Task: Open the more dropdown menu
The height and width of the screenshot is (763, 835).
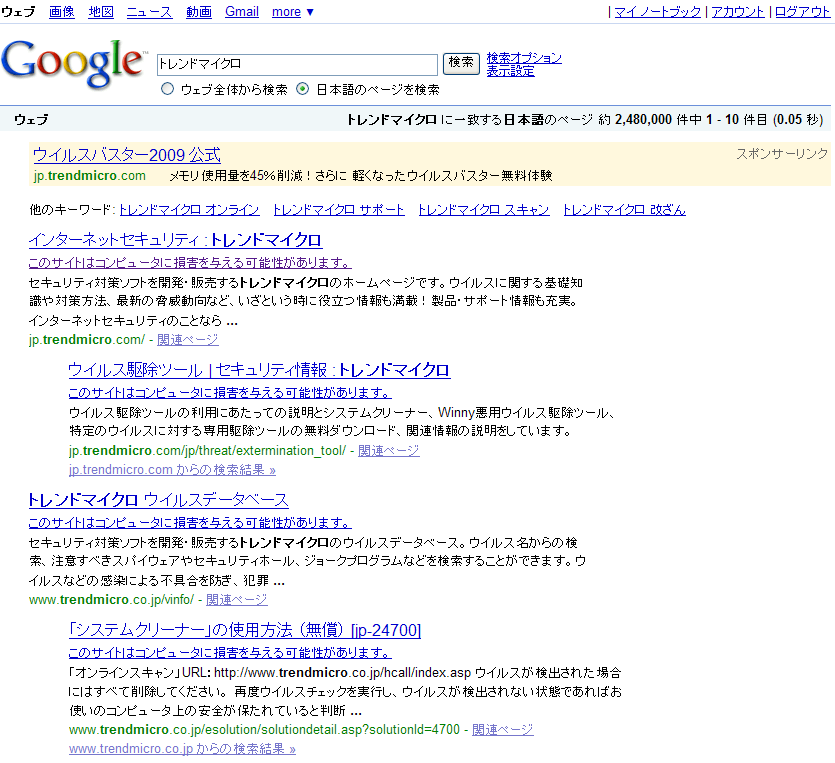Action: click(x=293, y=12)
